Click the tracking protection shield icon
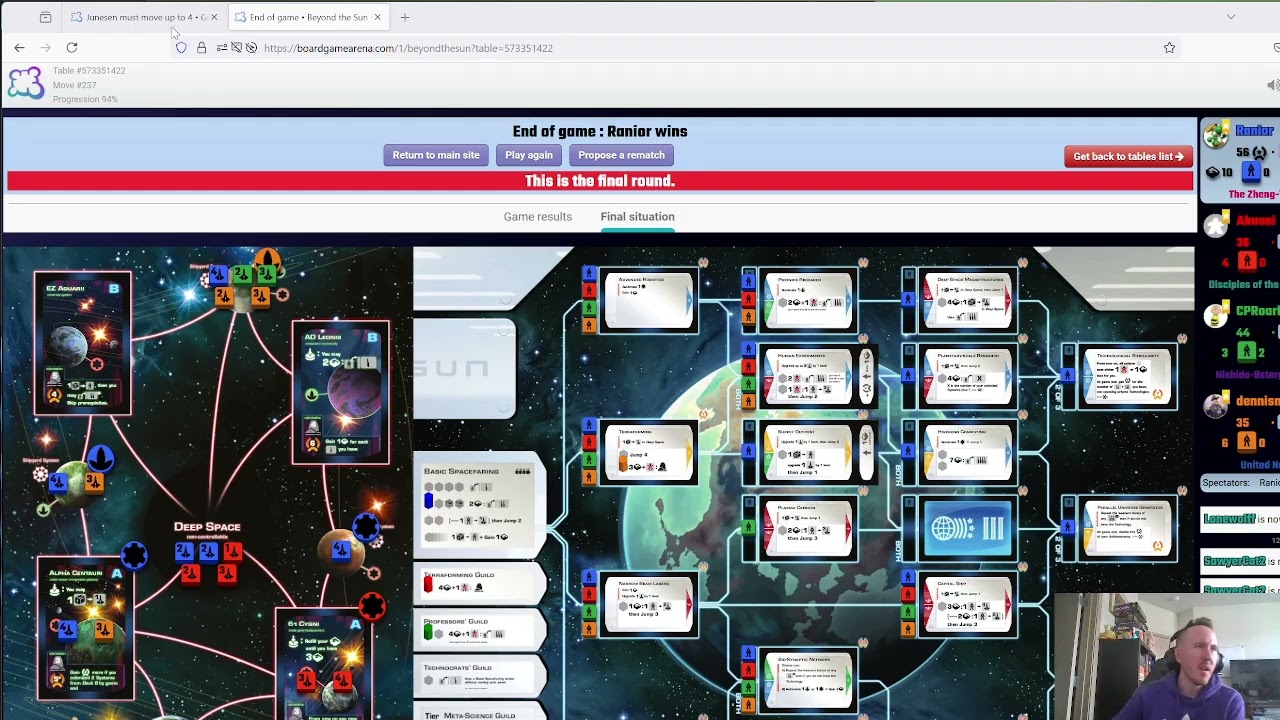 (x=181, y=47)
